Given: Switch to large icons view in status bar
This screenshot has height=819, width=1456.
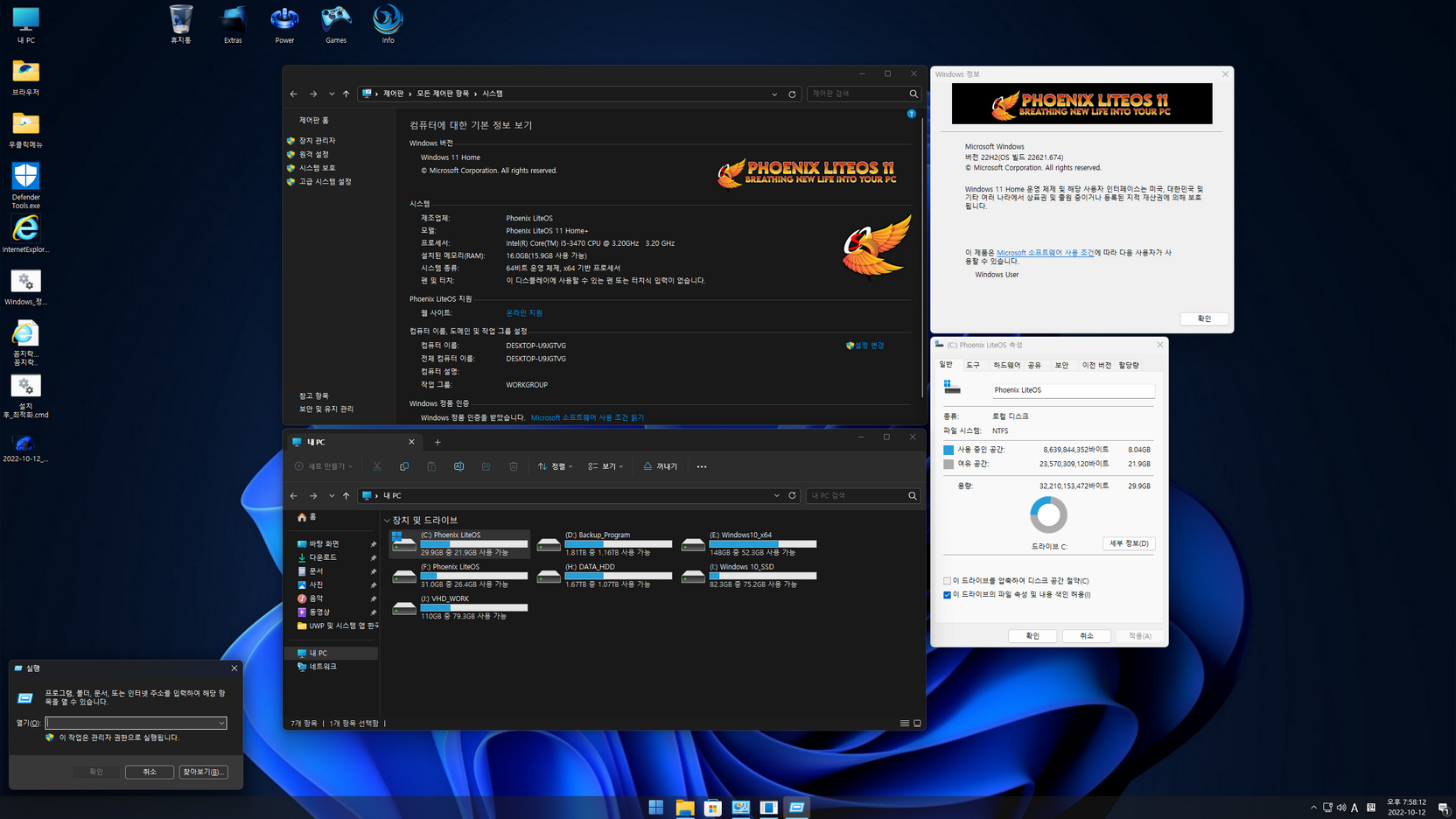Looking at the screenshot, I should [918, 724].
